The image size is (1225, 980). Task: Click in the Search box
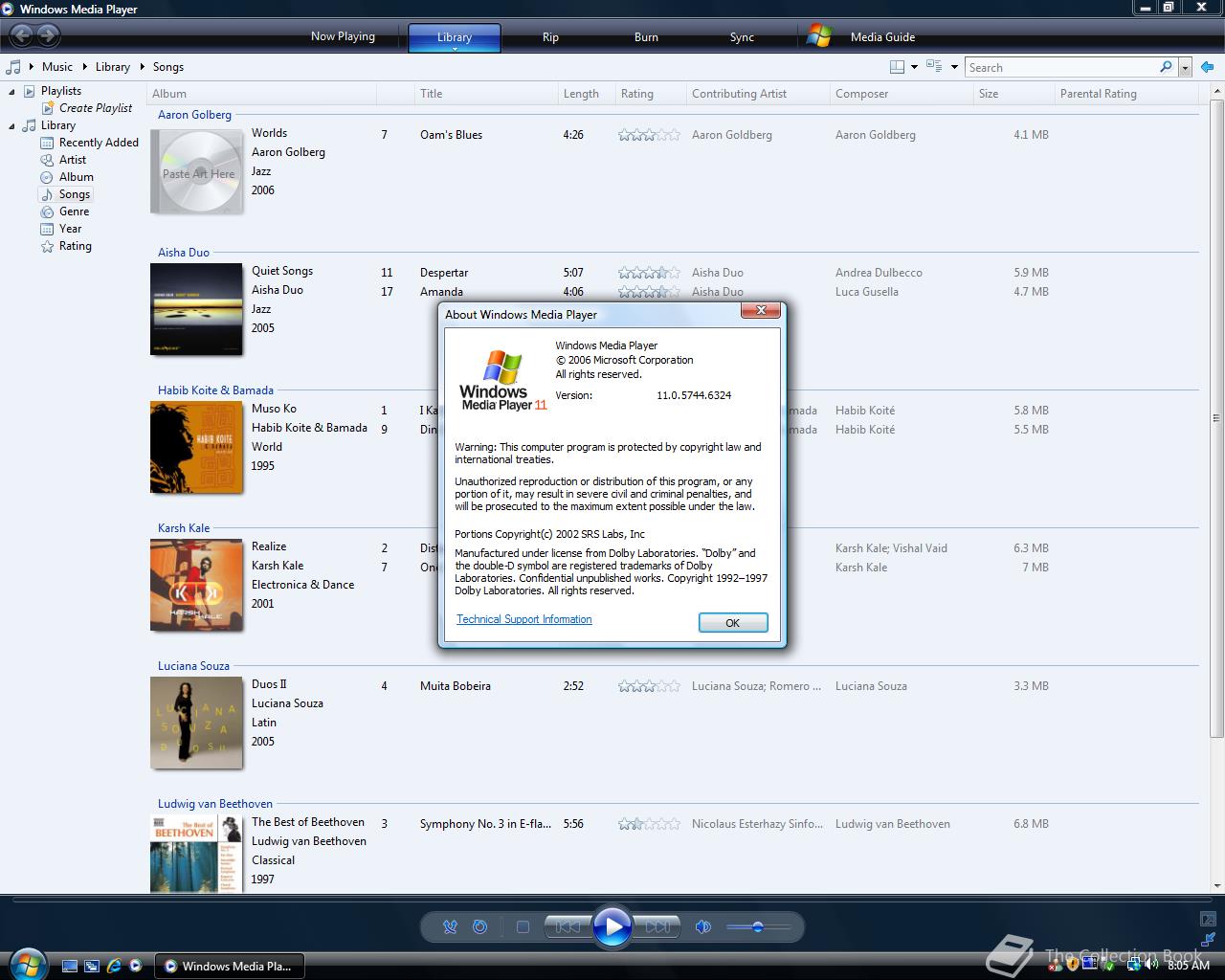pyautogui.click(x=1061, y=67)
